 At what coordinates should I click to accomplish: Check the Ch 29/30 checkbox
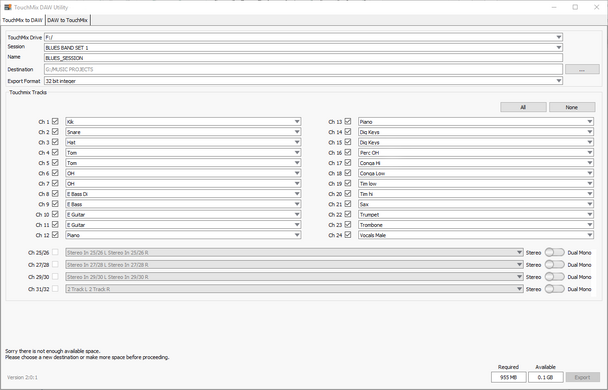(55, 276)
